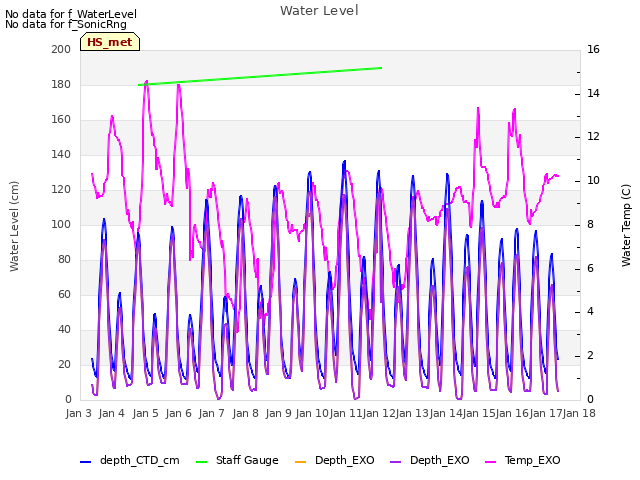Click the Jan 15 x-axis tick label
This screenshot has width=640, height=480.
click(x=479, y=413)
